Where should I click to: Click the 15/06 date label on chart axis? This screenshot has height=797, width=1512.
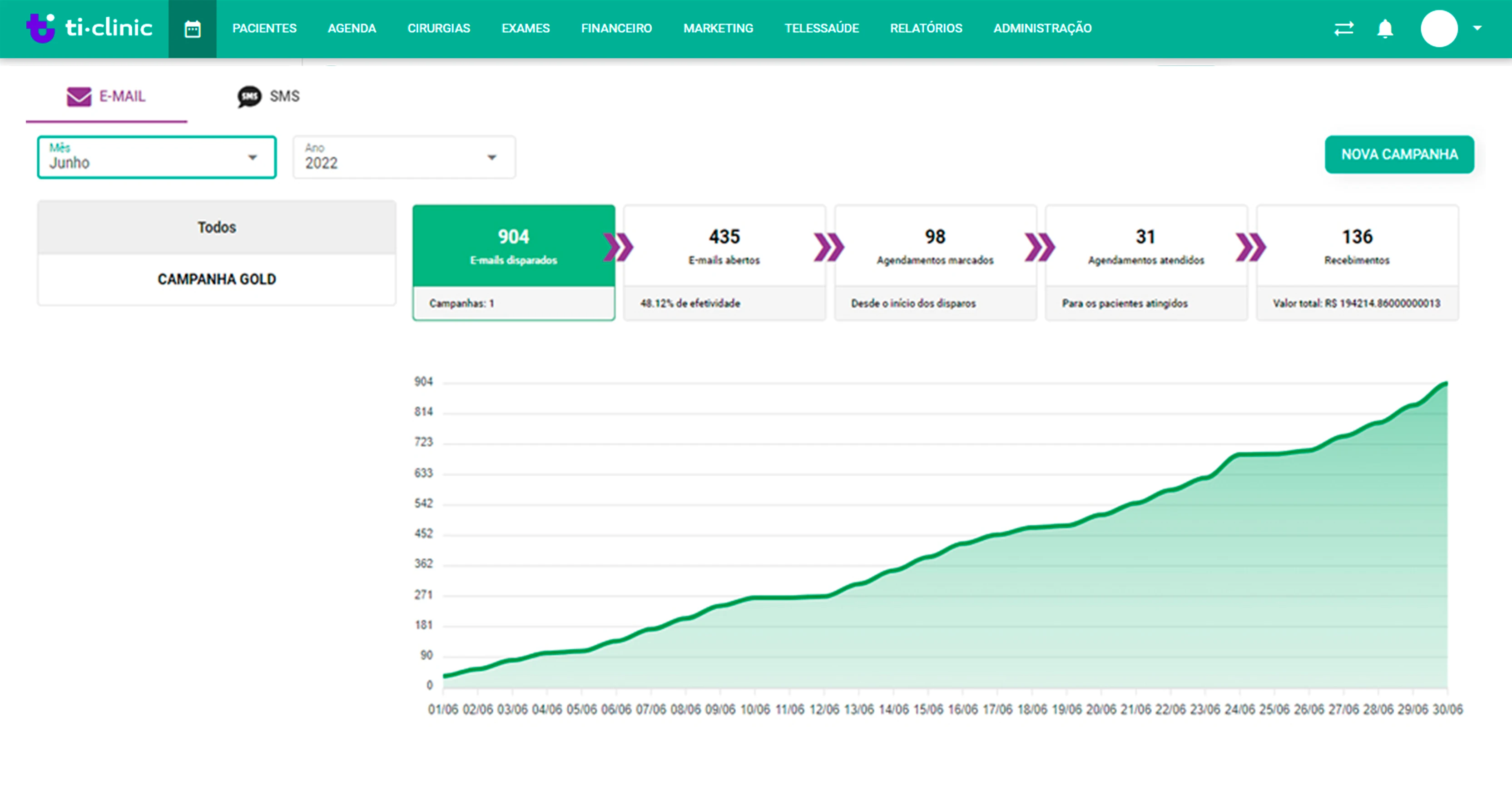[928, 709]
